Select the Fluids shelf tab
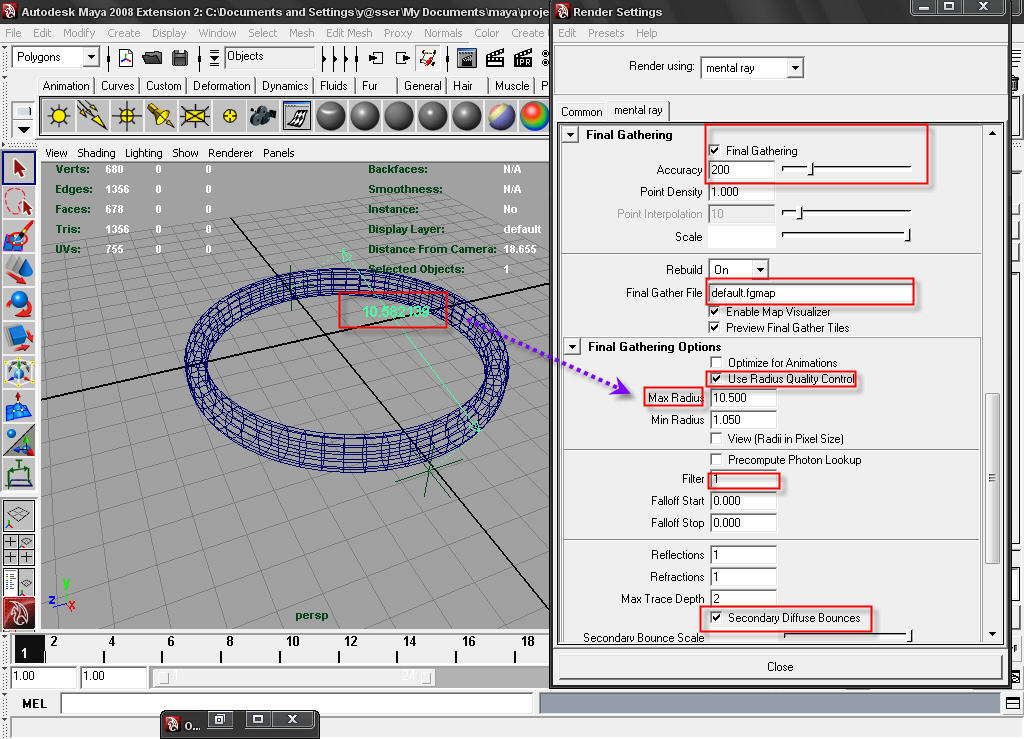Viewport: 1024px width, 739px height. click(333, 86)
